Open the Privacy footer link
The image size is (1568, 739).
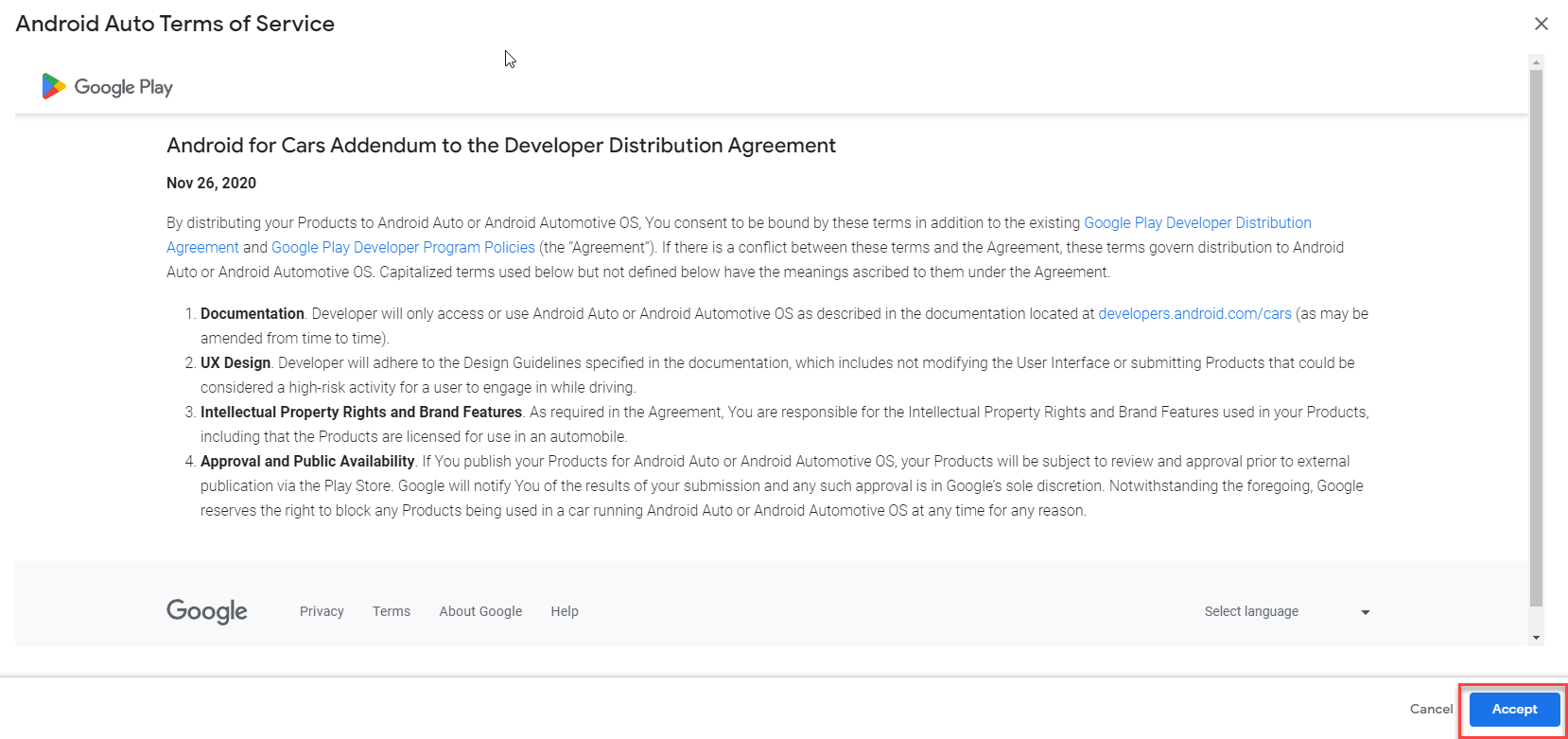[322, 611]
